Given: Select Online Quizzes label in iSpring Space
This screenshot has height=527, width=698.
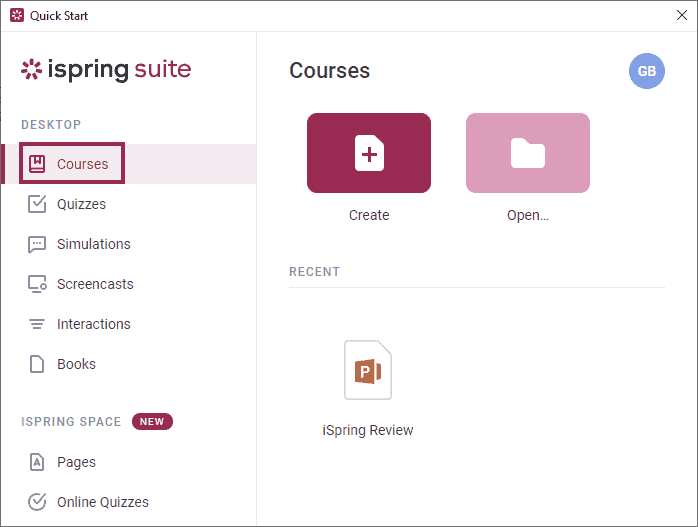Looking at the screenshot, I should pos(103,502).
